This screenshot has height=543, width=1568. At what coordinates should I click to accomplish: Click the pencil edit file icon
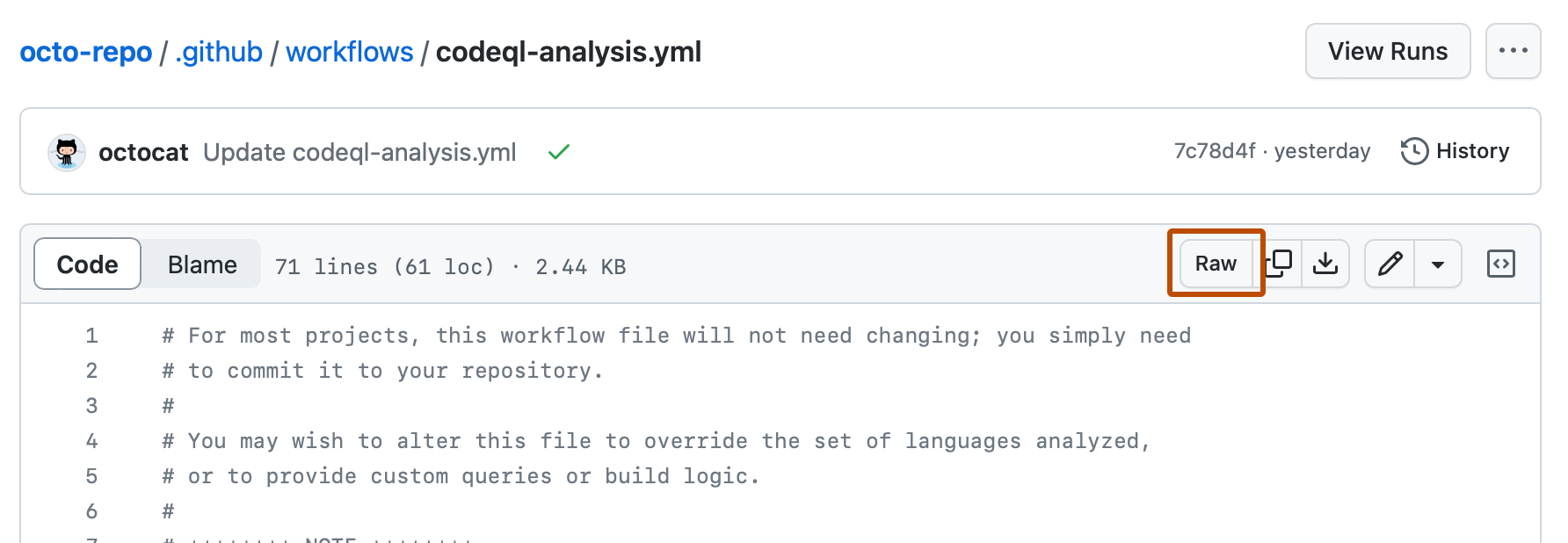[x=1390, y=264]
